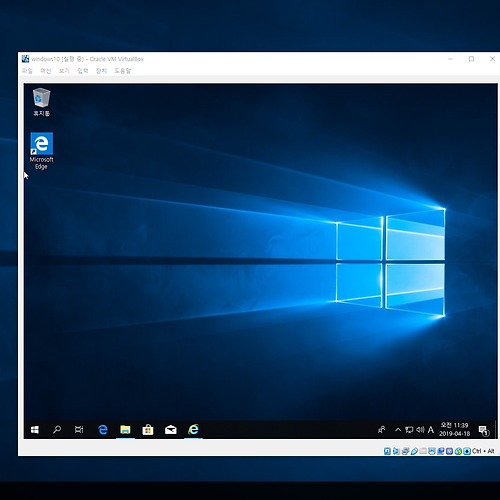This screenshot has height=500, width=500.
Task: Click the shared folders status icon
Action: pos(423,451)
